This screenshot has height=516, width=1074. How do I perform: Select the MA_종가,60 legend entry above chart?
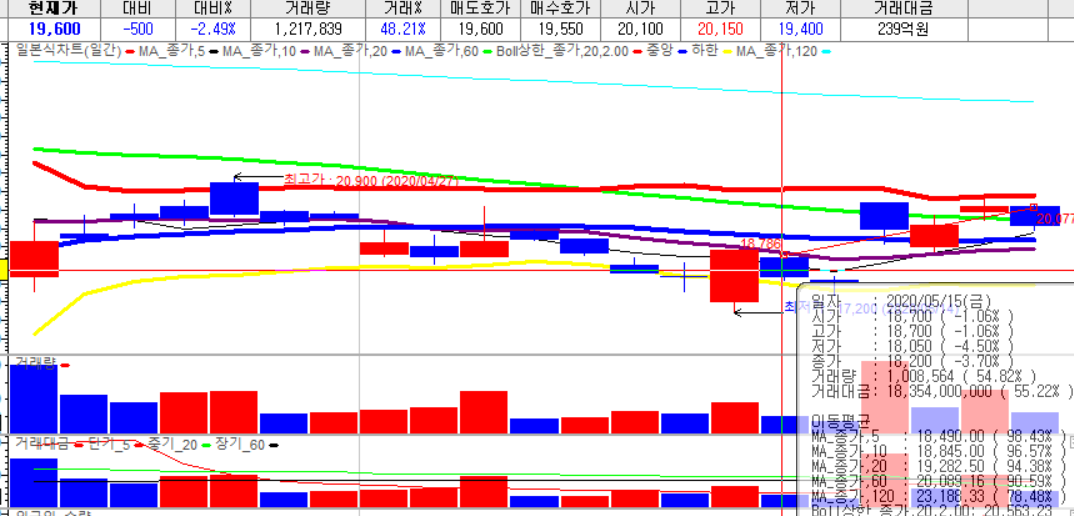click(x=440, y=51)
